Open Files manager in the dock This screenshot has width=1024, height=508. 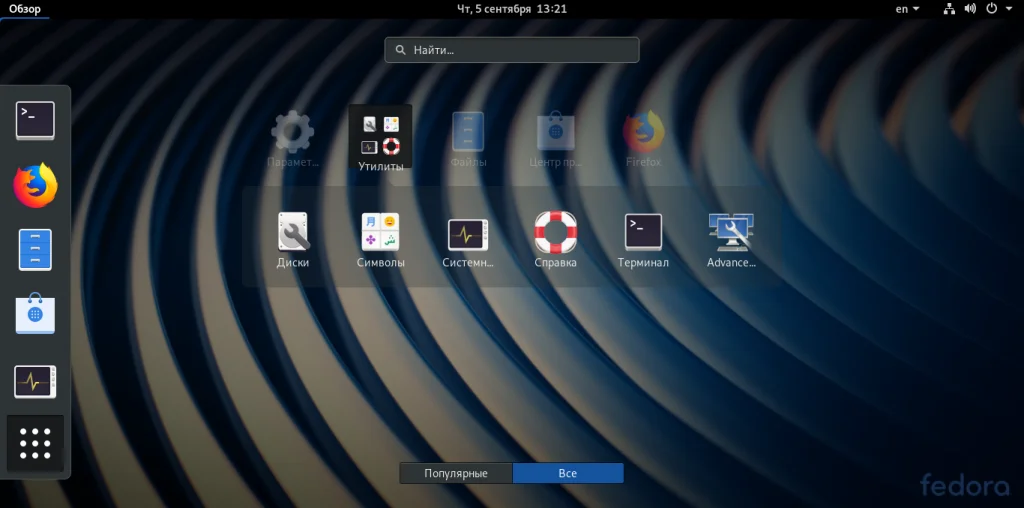pyautogui.click(x=35, y=249)
